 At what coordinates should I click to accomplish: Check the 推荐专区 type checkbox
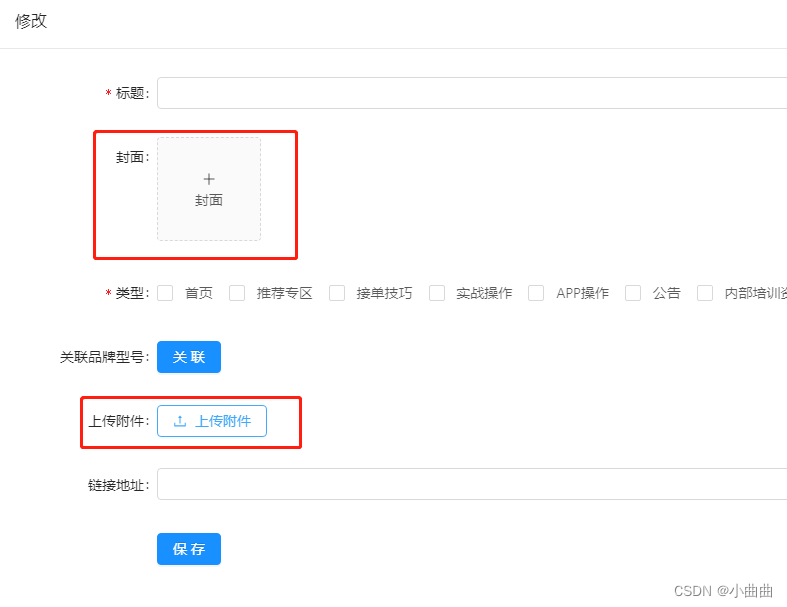coord(237,293)
